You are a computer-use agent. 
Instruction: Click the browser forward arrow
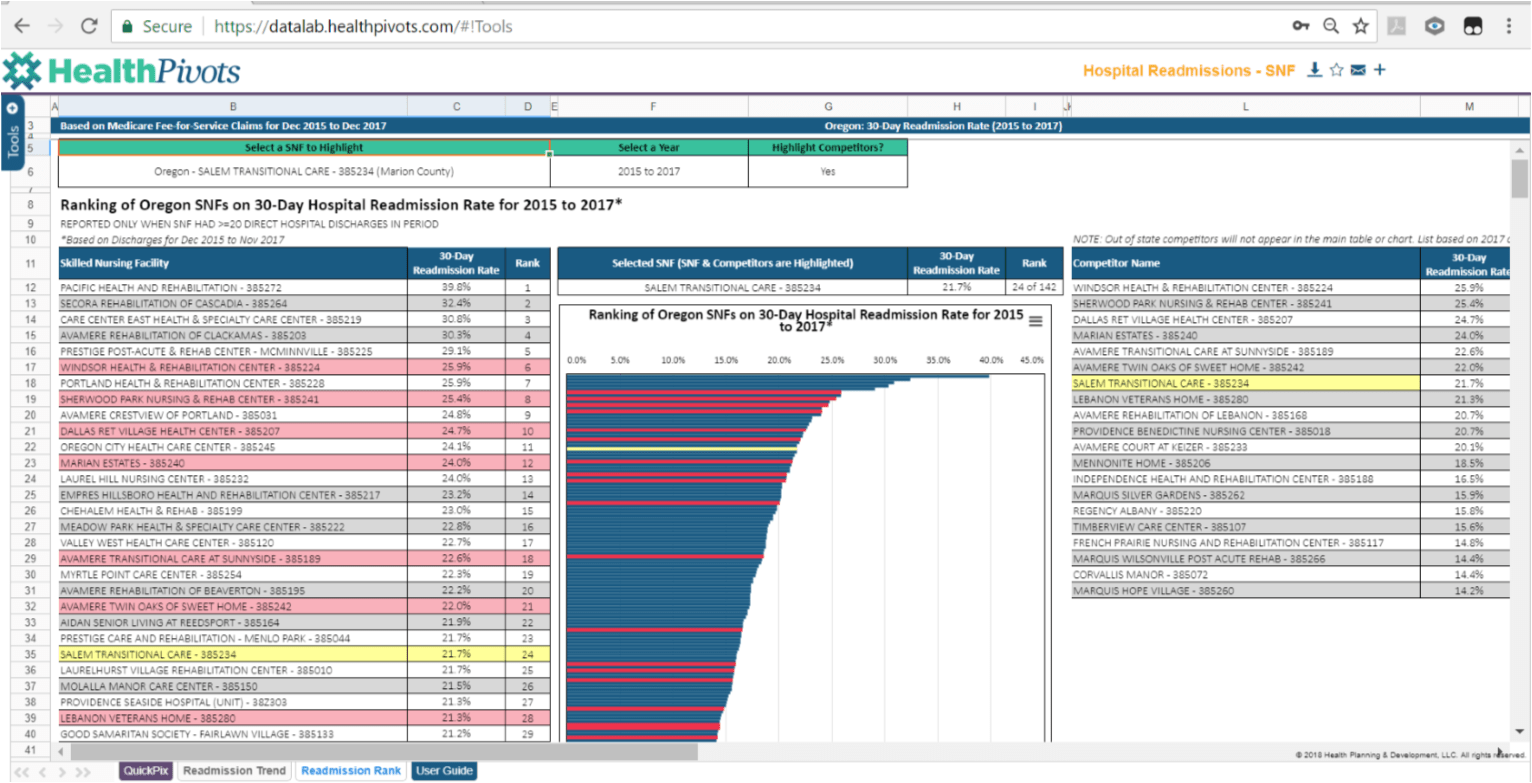[x=54, y=27]
